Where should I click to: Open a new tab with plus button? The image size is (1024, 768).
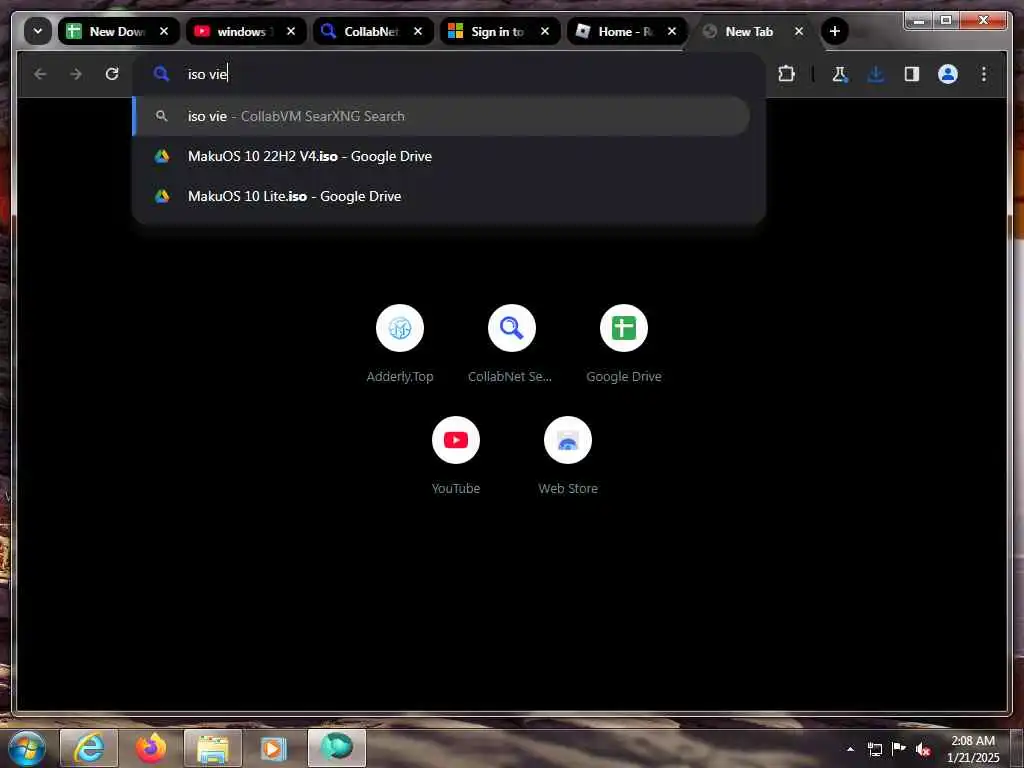(x=835, y=31)
